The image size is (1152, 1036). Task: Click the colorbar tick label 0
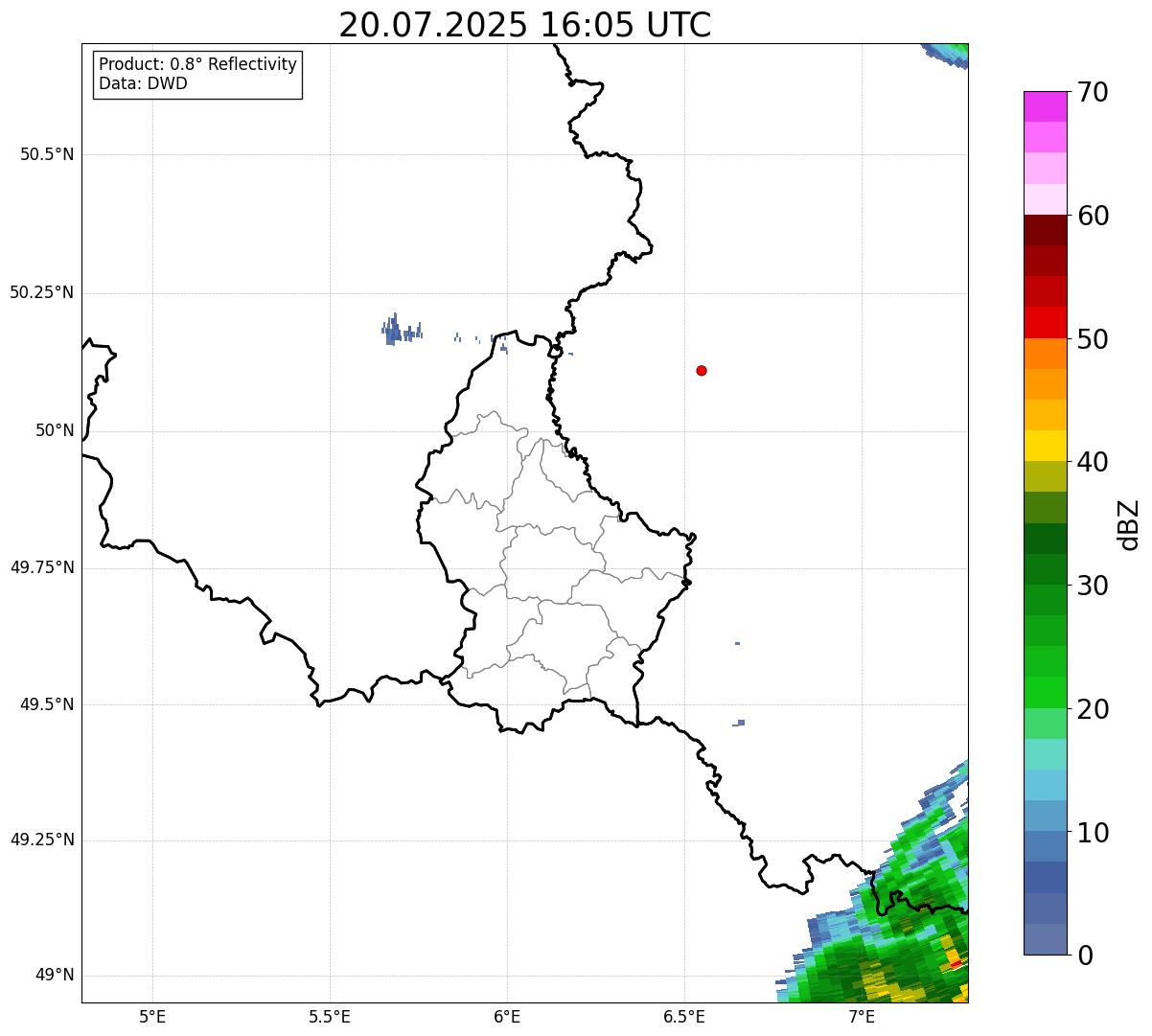tap(1086, 955)
